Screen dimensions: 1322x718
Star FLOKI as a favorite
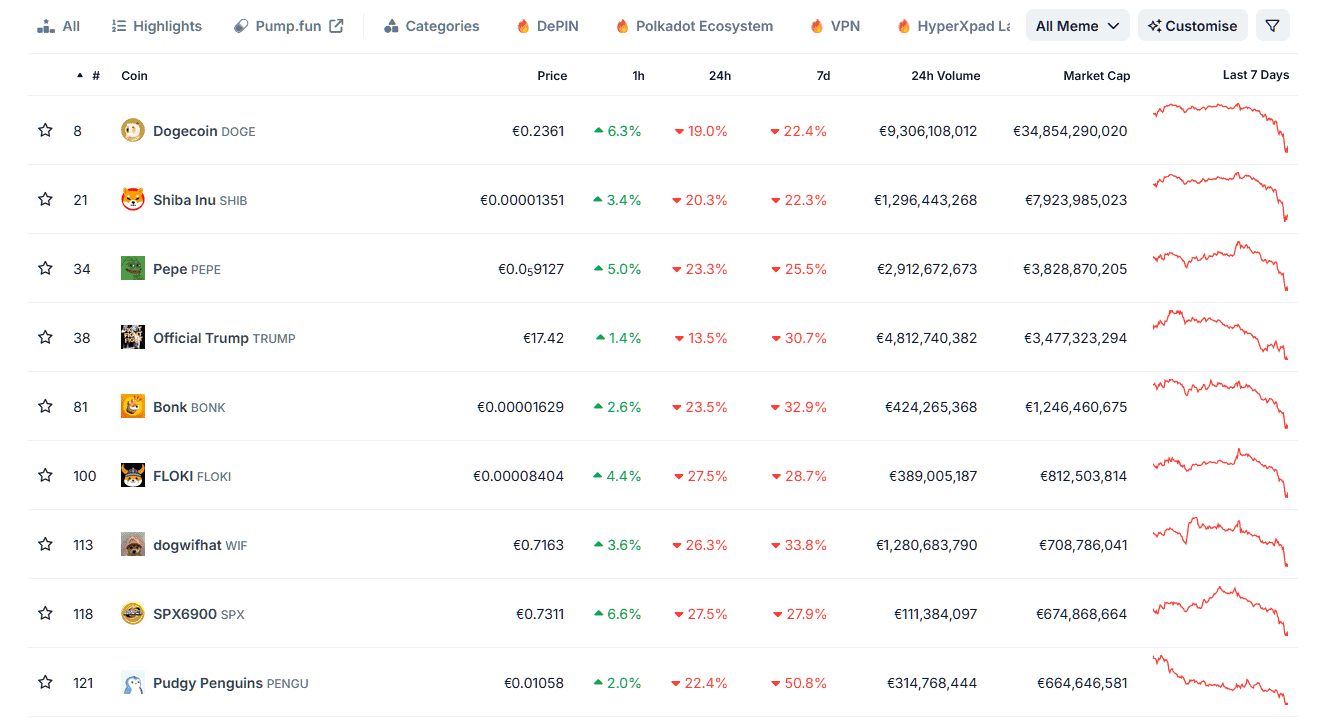coord(45,475)
